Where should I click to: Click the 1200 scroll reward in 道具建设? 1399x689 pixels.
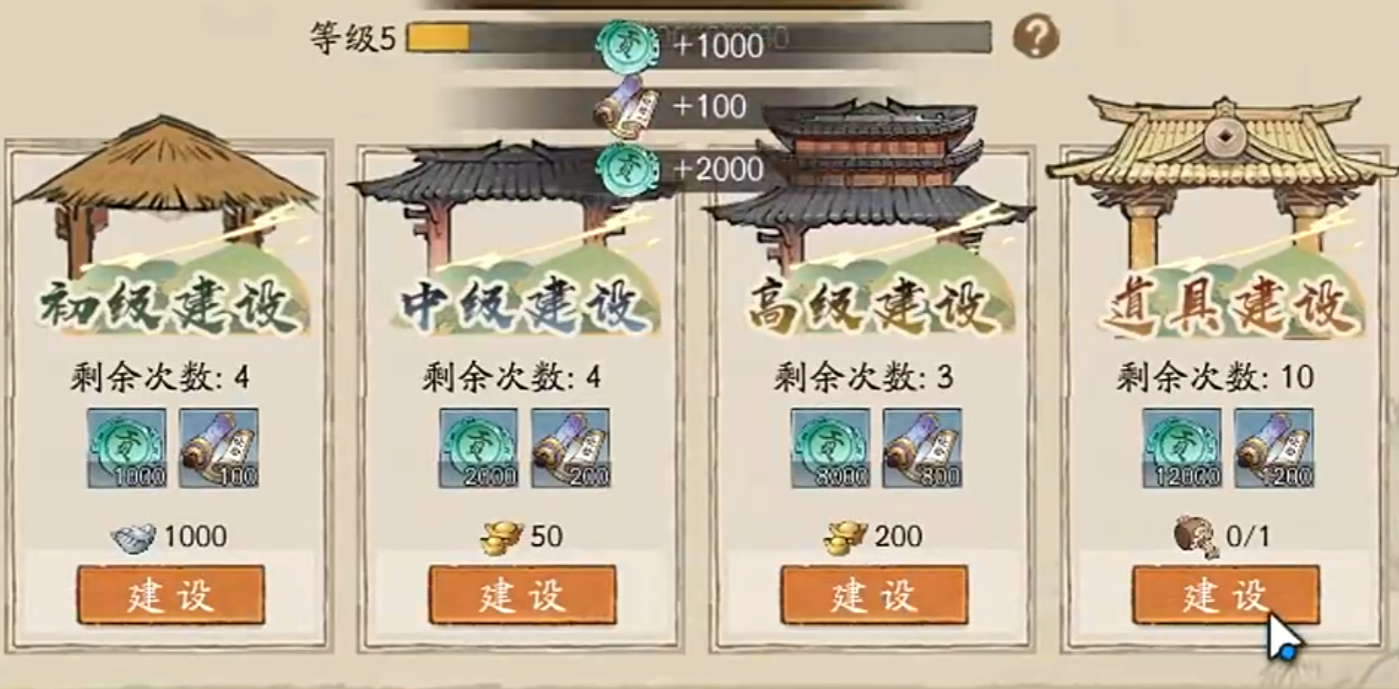coord(1274,448)
